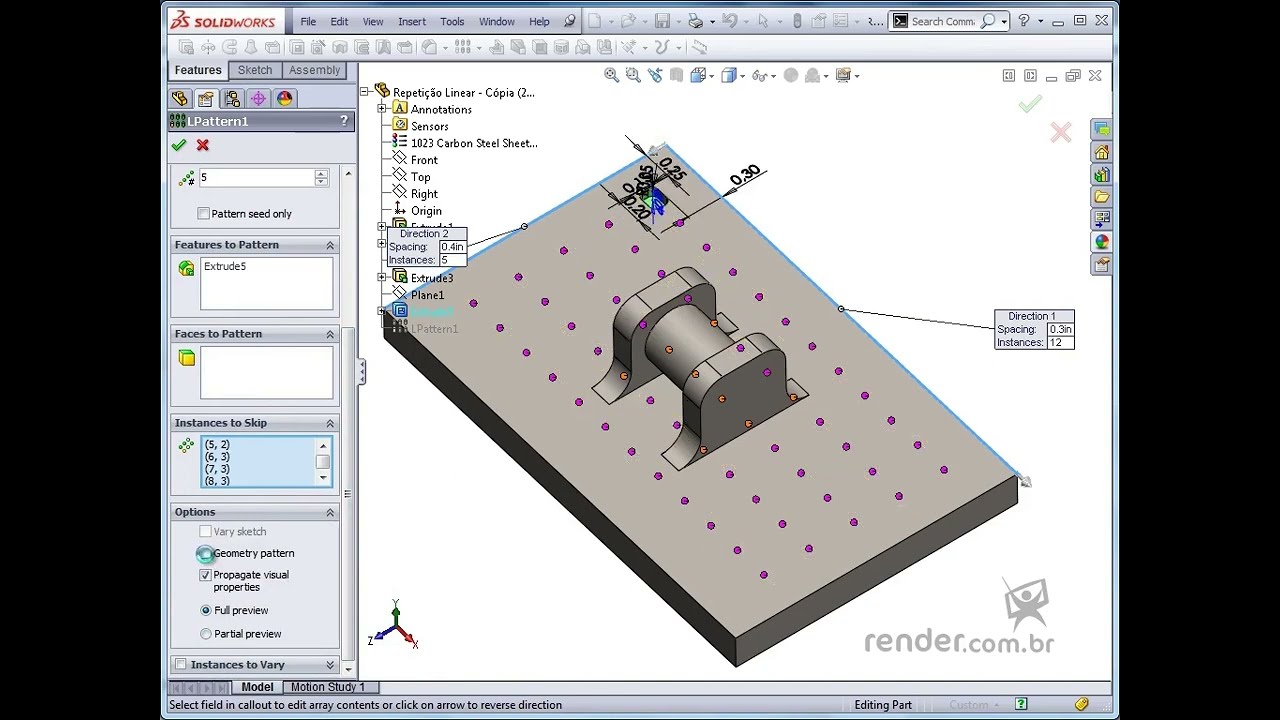Open the ConfigurationManager tab icon
1280x720 pixels.
[x=232, y=98]
